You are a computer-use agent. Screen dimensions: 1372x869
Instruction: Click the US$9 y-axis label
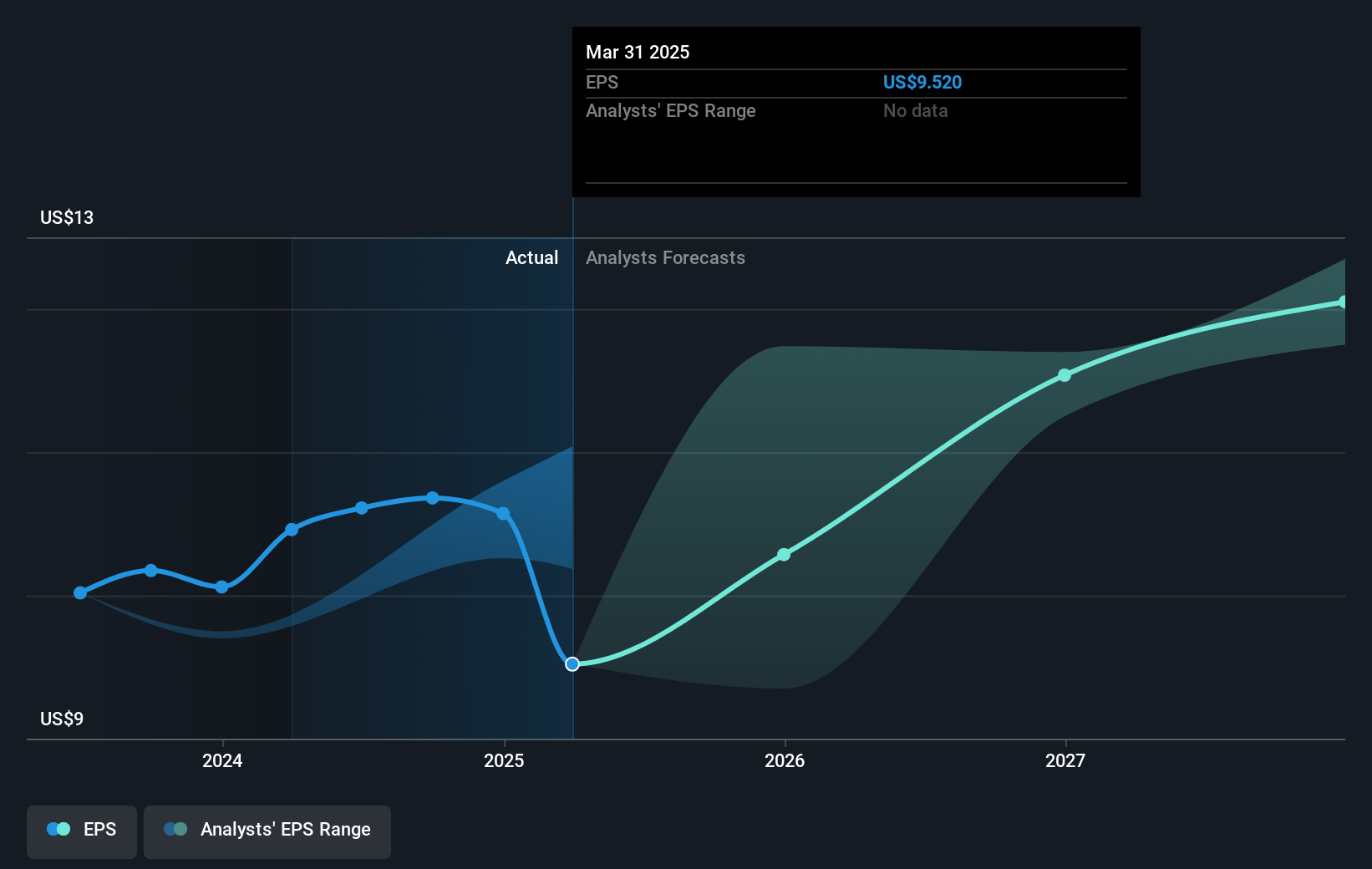pos(62,719)
